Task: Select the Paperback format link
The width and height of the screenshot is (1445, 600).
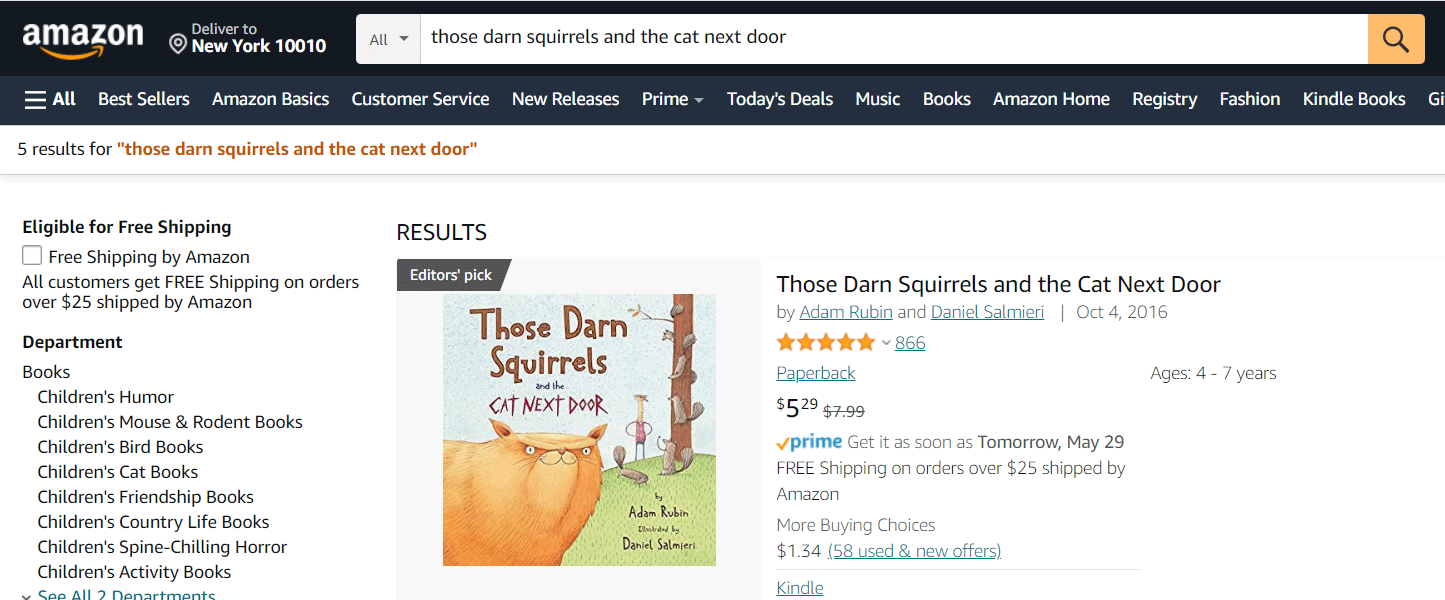Action: pyautogui.click(x=816, y=373)
